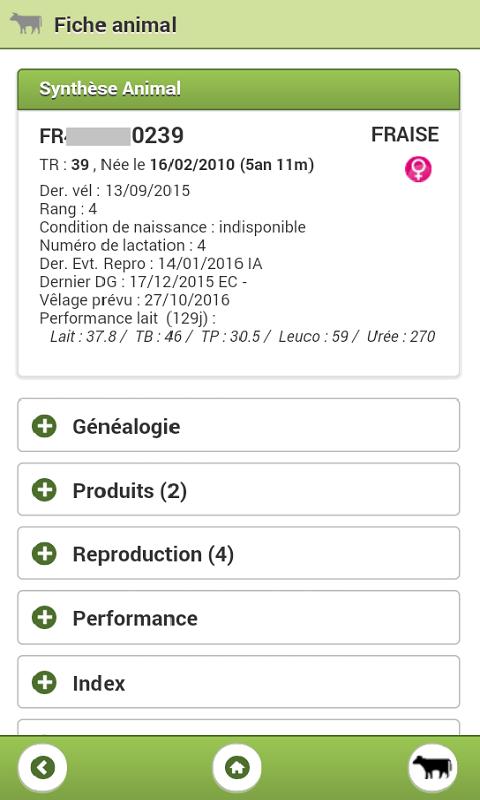Expand the Produits (2) section
The width and height of the screenshot is (480, 800).
(x=239, y=489)
